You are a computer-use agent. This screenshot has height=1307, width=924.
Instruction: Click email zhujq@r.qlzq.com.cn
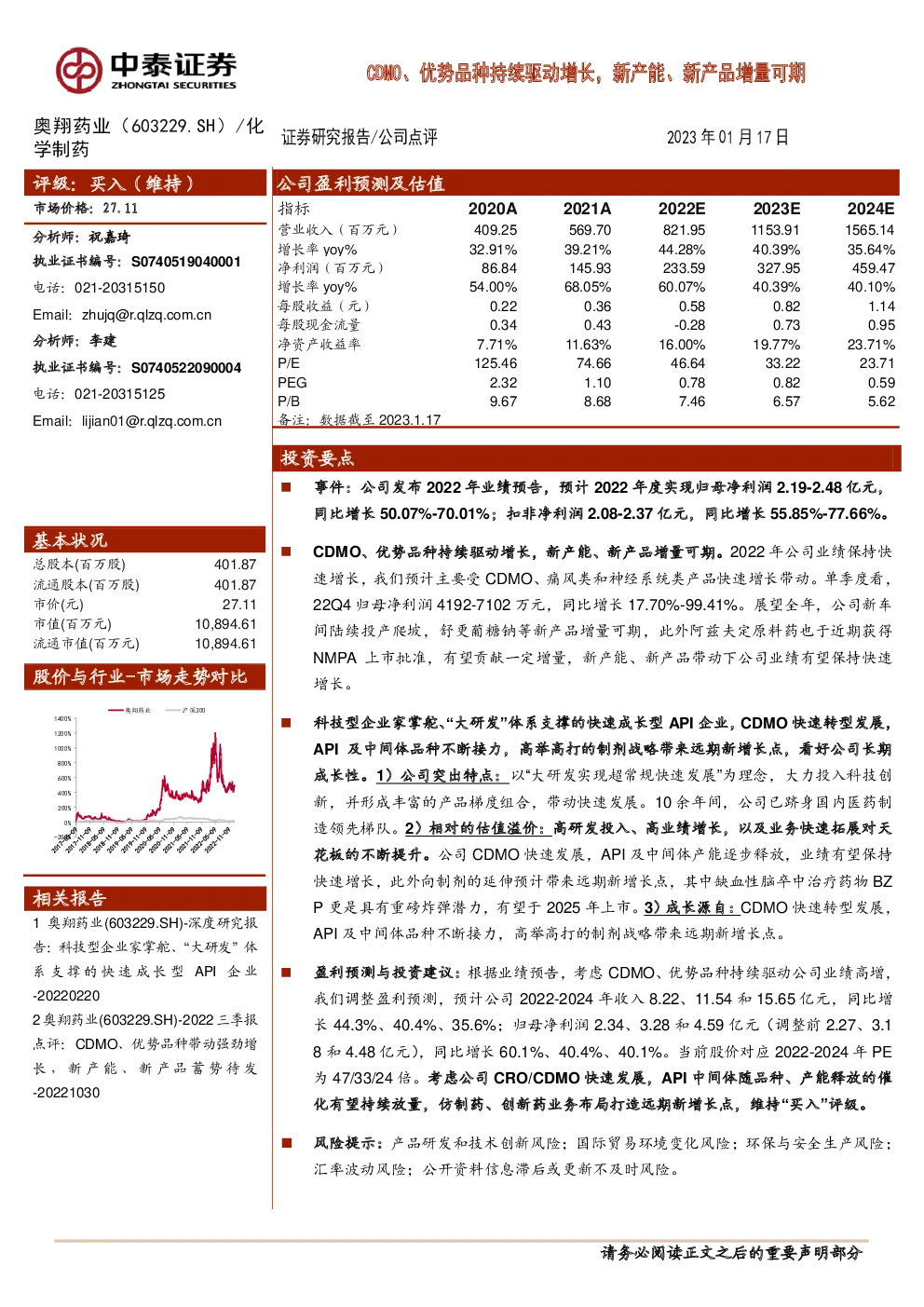pos(146,315)
